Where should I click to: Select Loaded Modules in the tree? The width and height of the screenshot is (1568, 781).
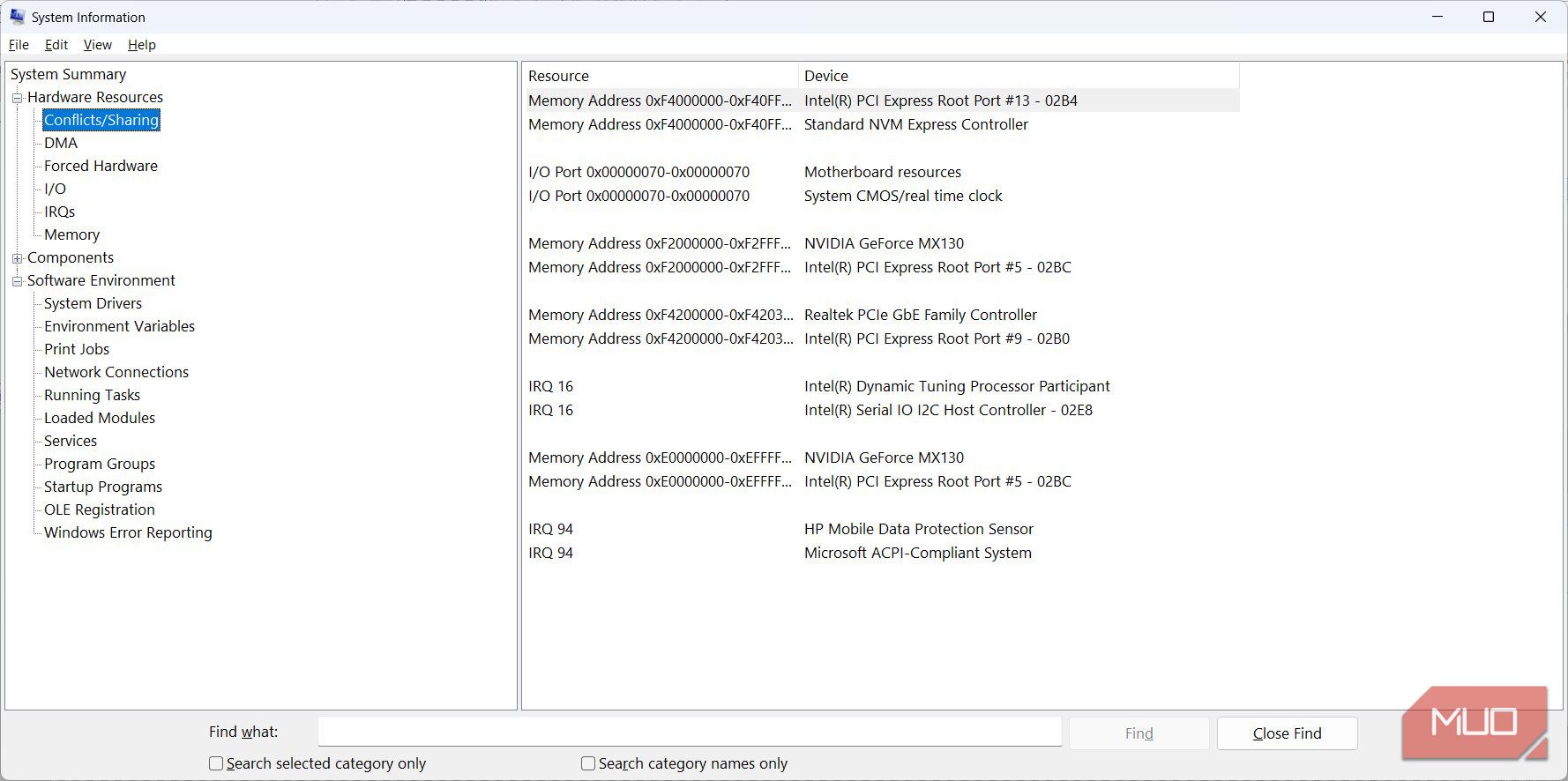pyautogui.click(x=100, y=418)
